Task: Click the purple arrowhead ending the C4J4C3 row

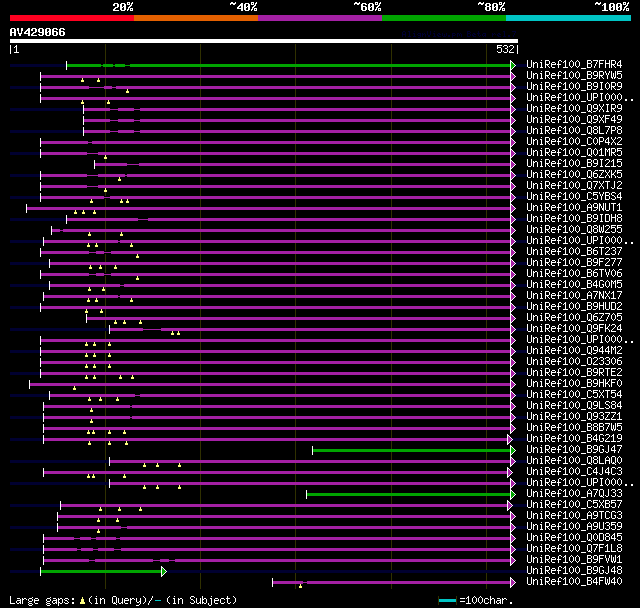Action: coord(510,472)
